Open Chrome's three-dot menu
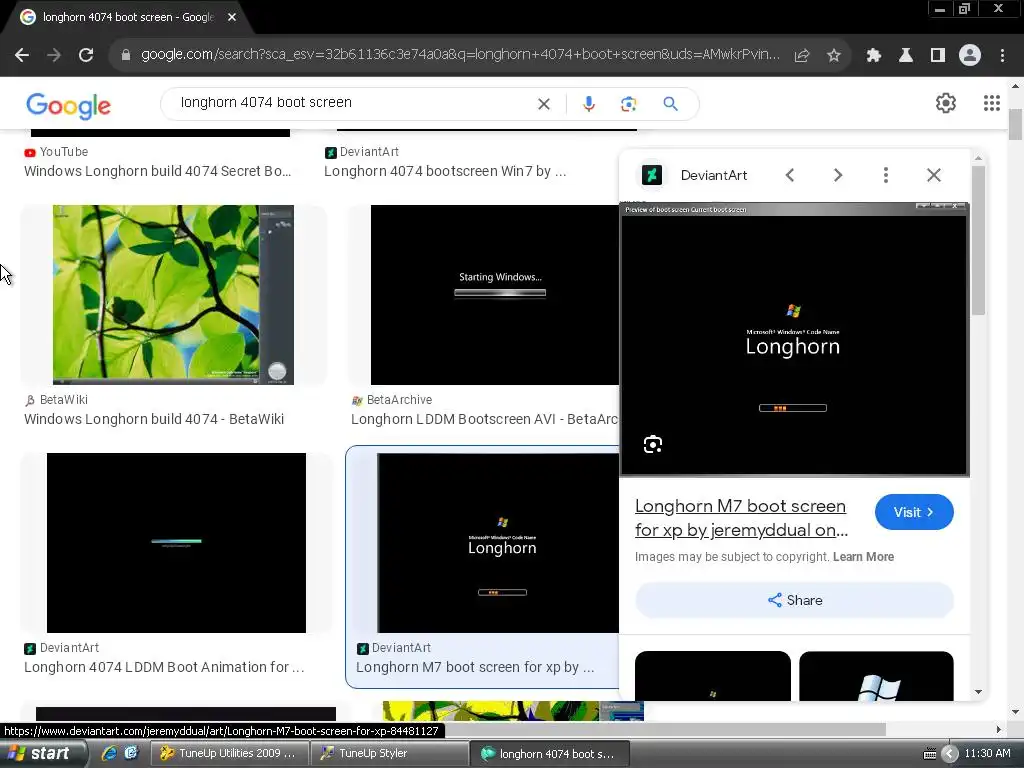1024x768 pixels. click(x=1002, y=55)
